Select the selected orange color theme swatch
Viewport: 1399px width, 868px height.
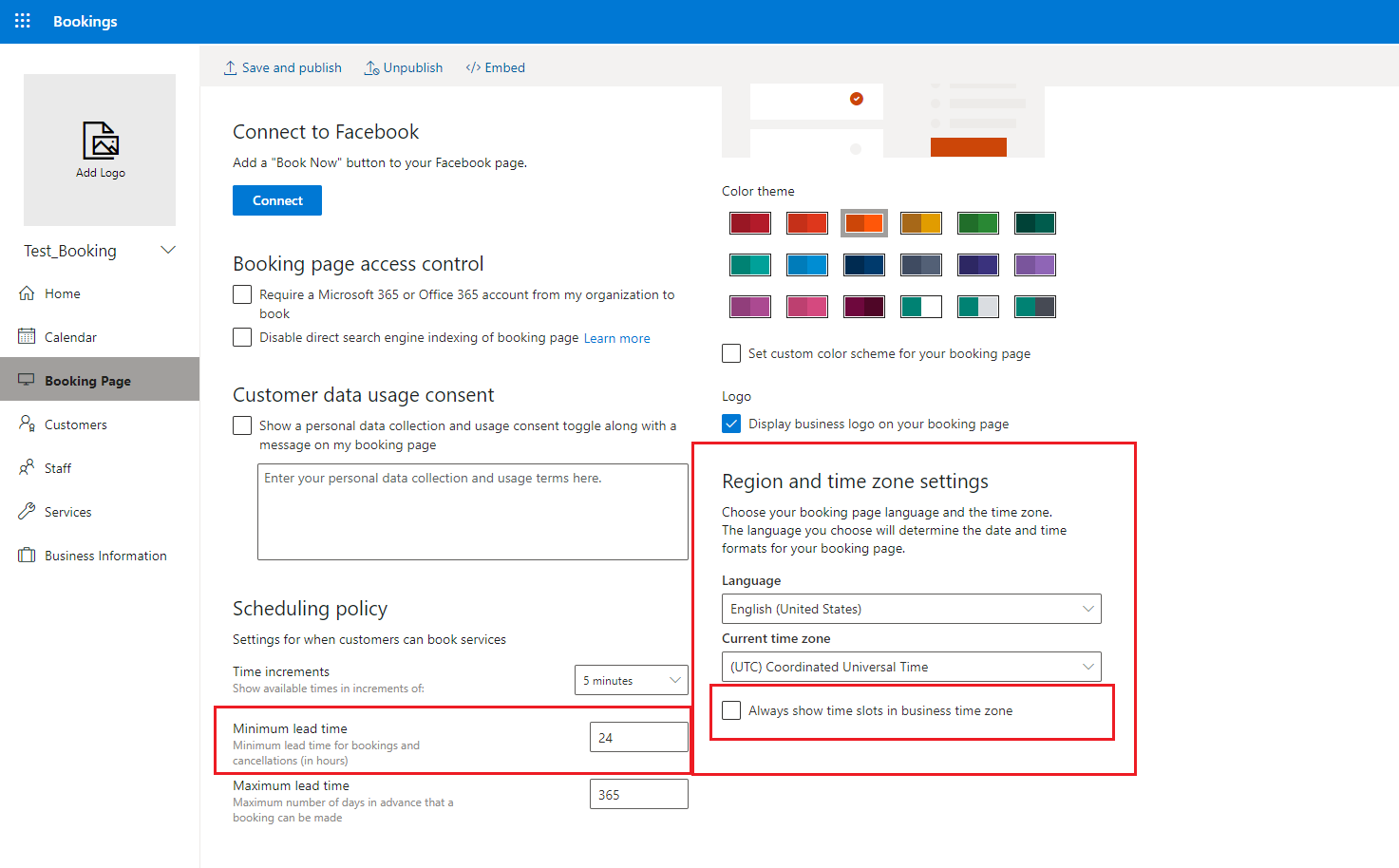click(x=864, y=223)
